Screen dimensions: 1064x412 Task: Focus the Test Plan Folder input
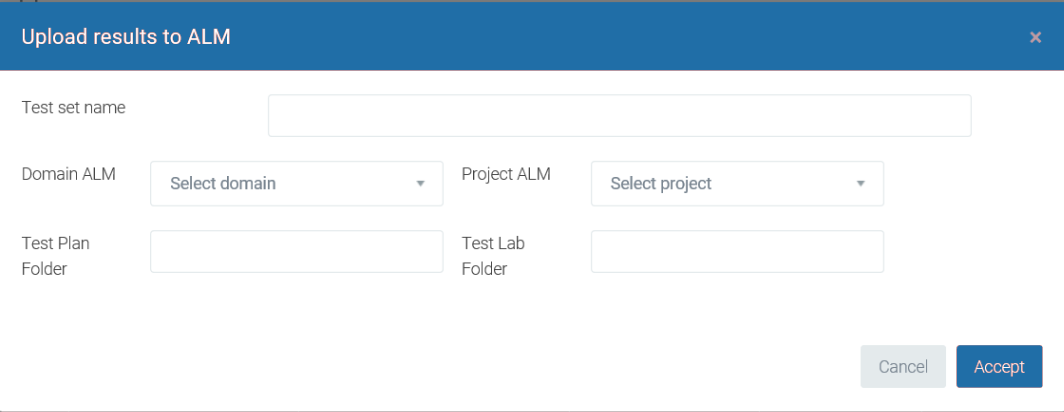click(296, 251)
